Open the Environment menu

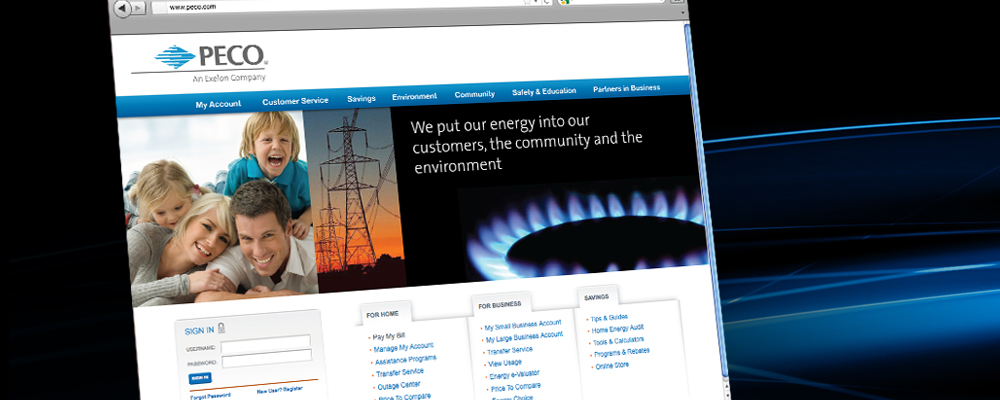coord(415,96)
